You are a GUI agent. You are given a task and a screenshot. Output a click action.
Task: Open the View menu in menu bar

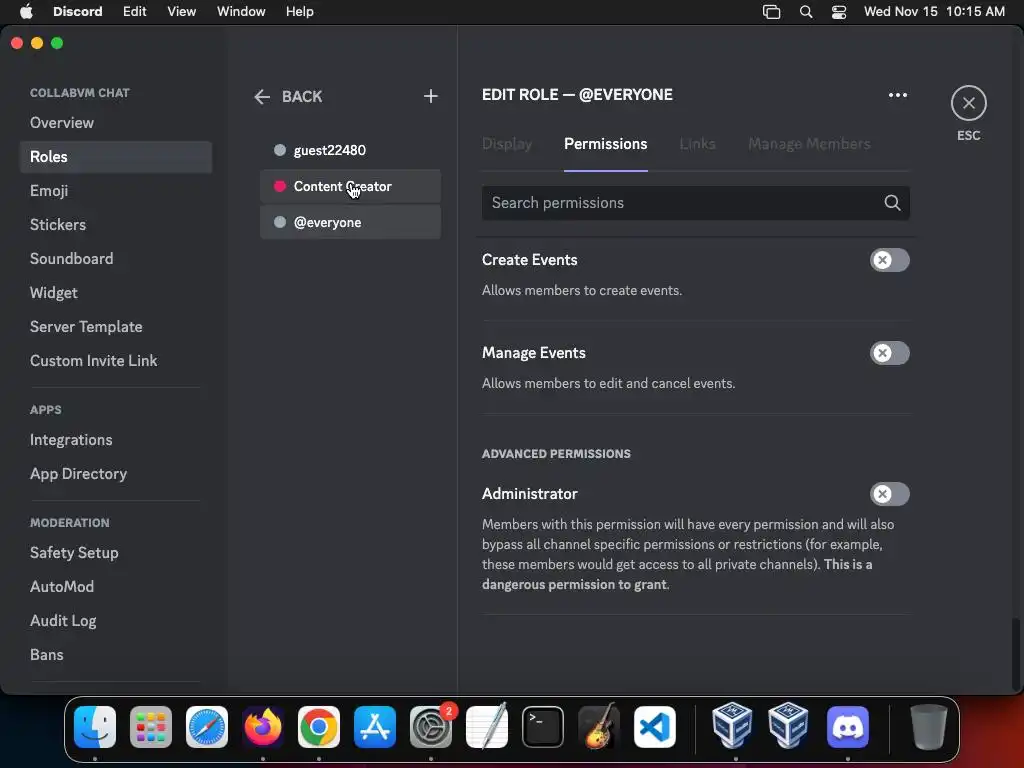pos(182,12)
